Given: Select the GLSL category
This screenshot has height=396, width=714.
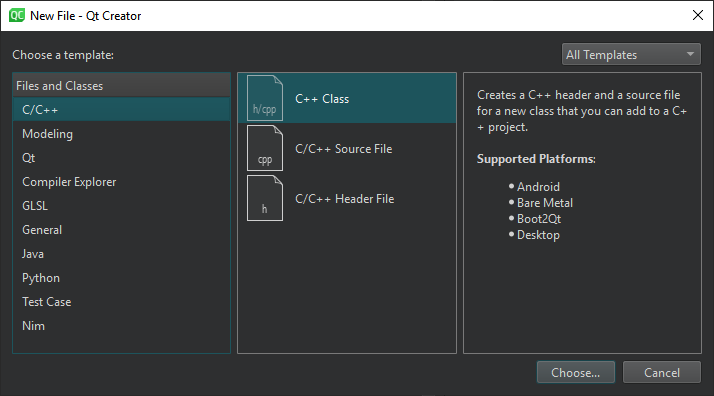Looking at the screenshot, I should click(x=122, y=206).
